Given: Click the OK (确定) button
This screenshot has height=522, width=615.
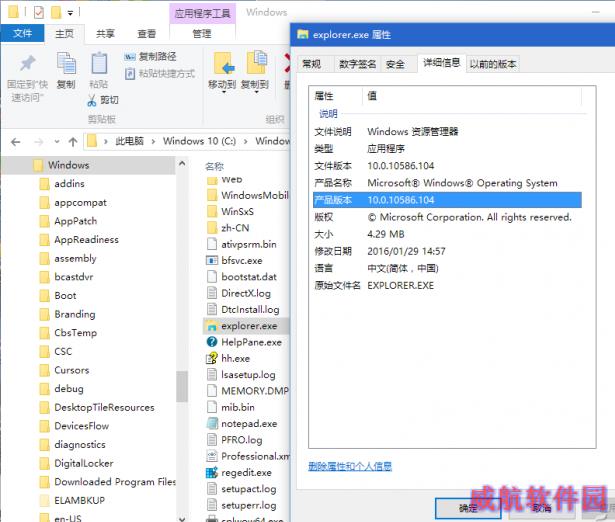Looking at the screenshot, I should click(x=468, y=509).
